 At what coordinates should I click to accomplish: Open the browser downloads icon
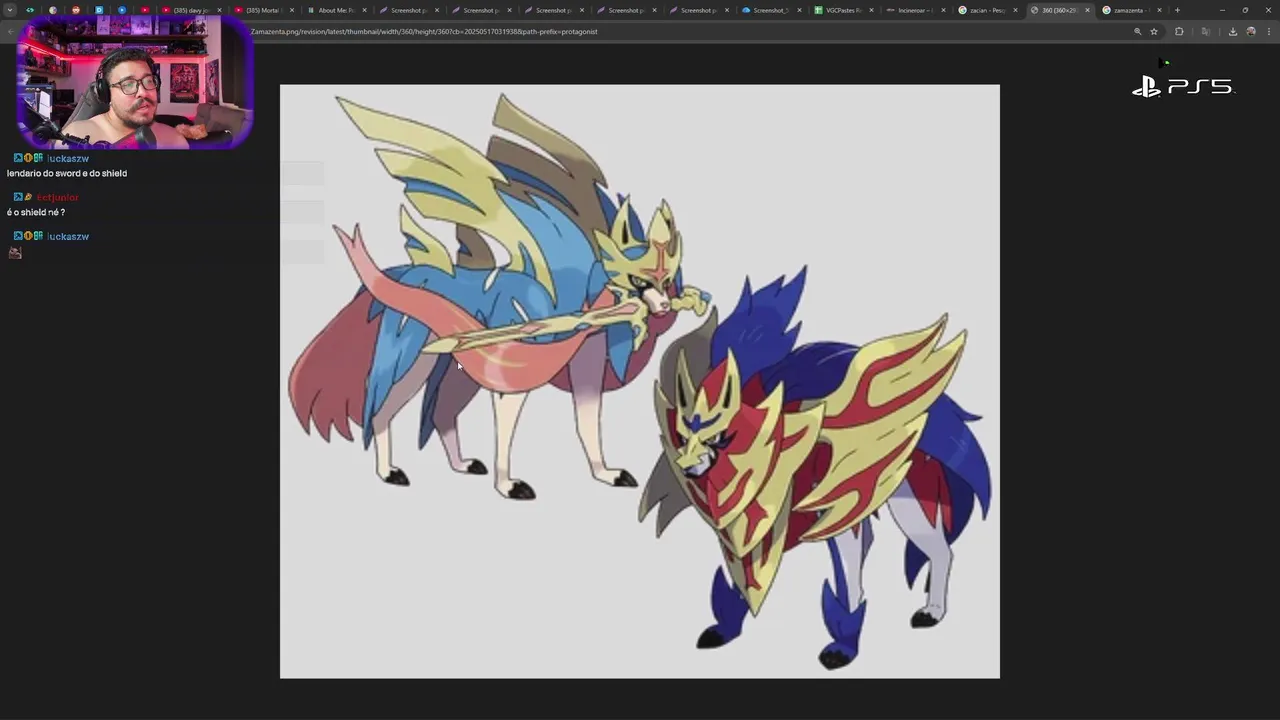coord(1232,31)
